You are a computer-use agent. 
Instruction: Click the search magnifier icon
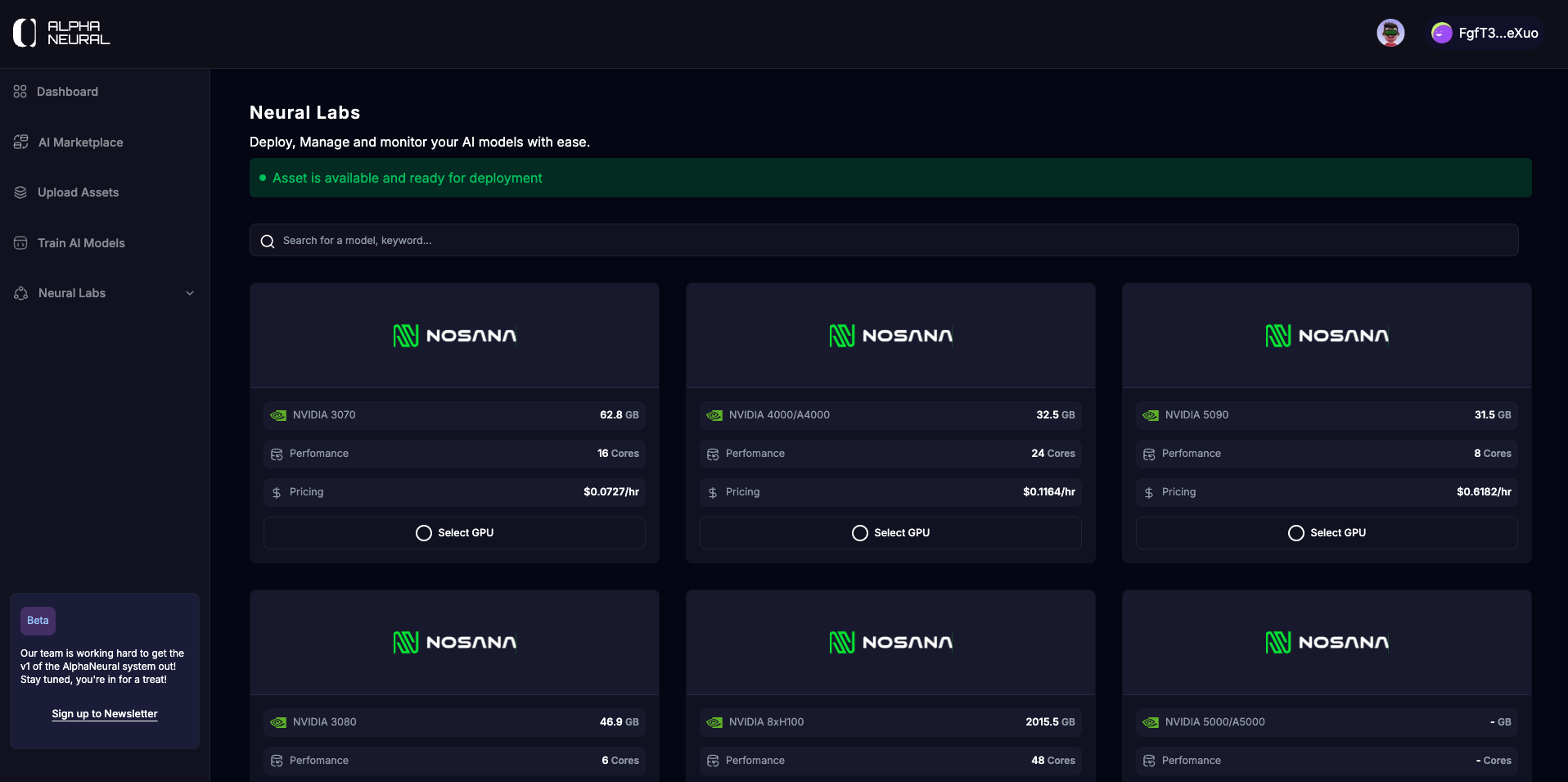pos(268,241)
